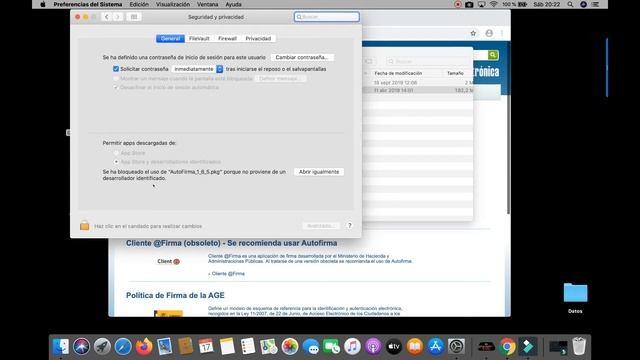Open App Store in the Dock
This screenshot has height=360, width=640.
point(436,347)
